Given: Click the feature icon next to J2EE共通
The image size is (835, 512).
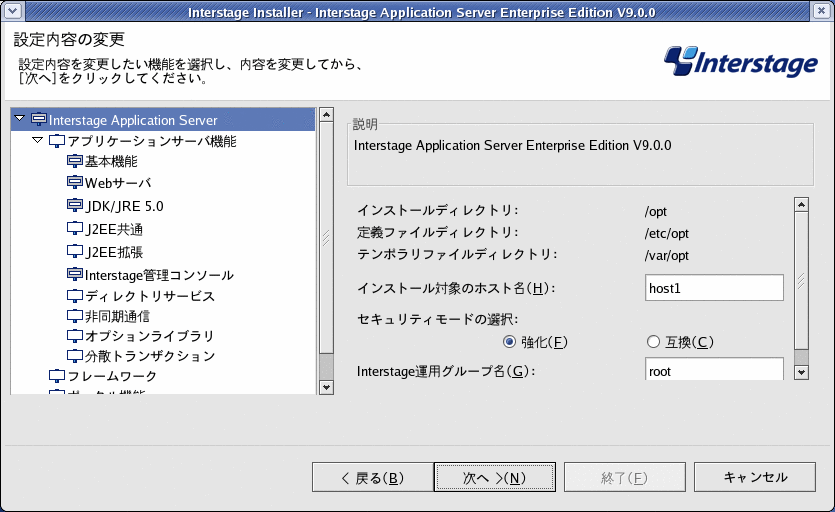Looking at the screenshot, I should click(x=75, y=229).
